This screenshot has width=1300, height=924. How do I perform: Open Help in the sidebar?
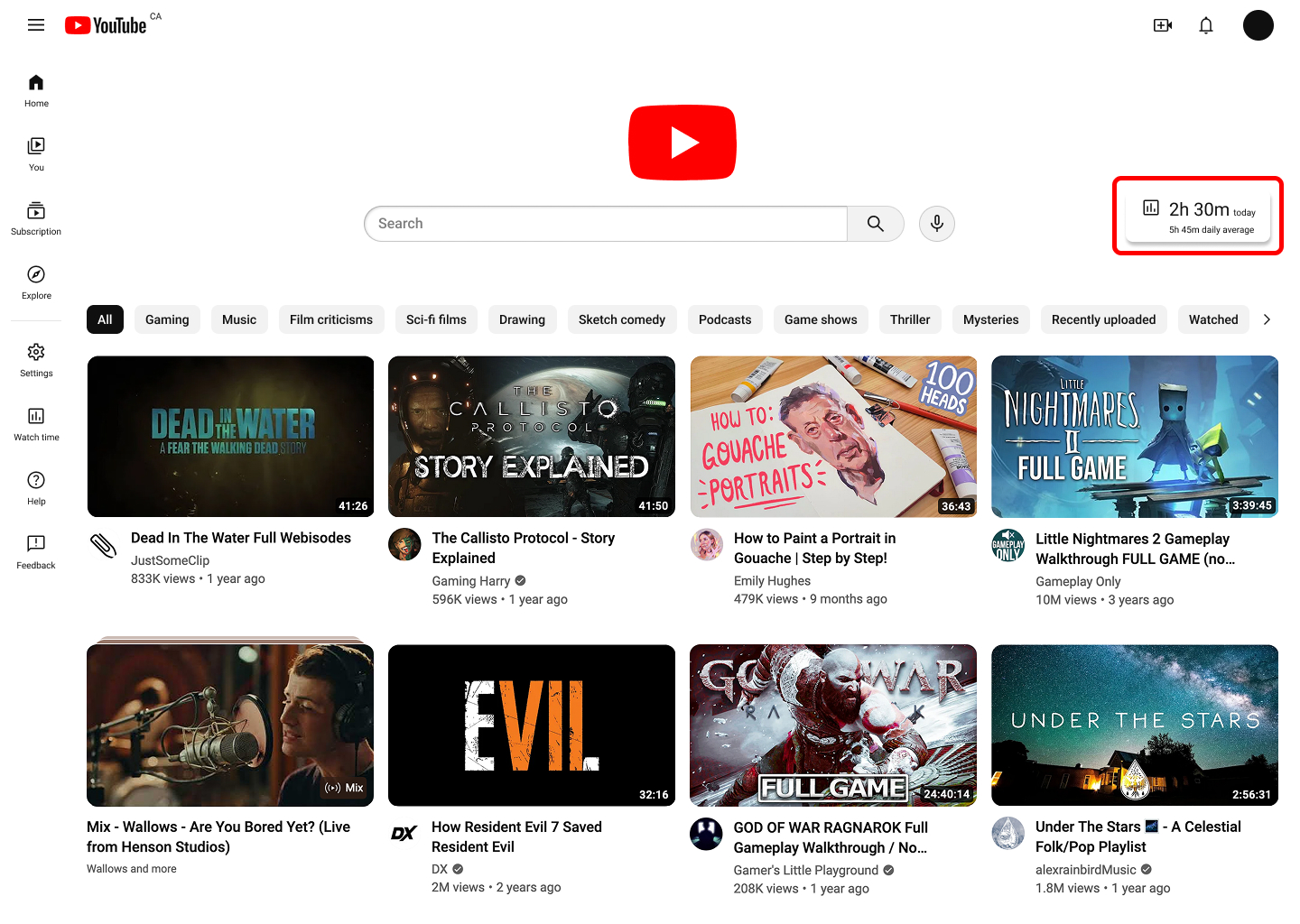pos(36,488)
